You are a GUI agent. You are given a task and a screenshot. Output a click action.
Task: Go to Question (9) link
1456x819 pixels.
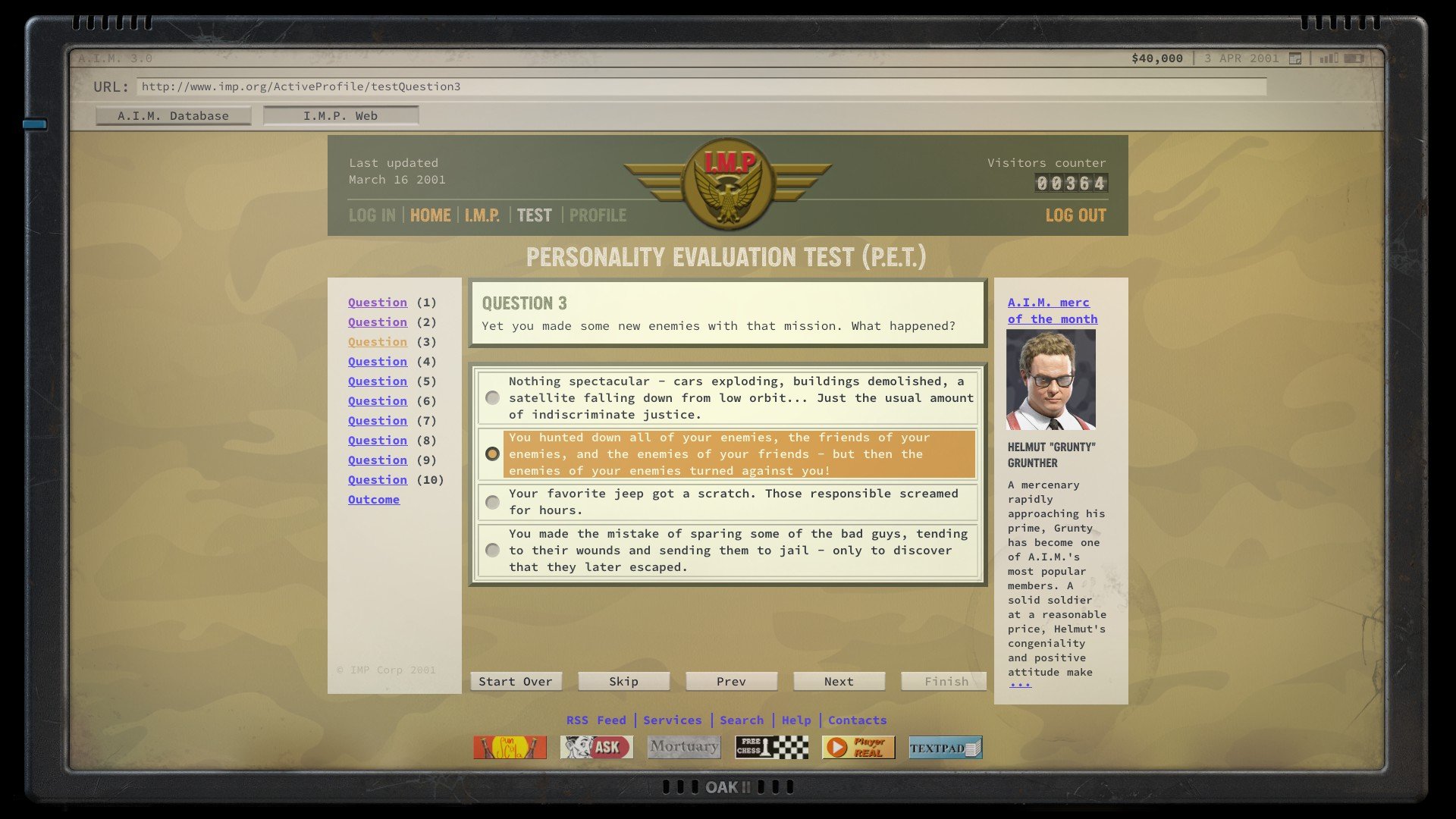[x=378, y=460]
